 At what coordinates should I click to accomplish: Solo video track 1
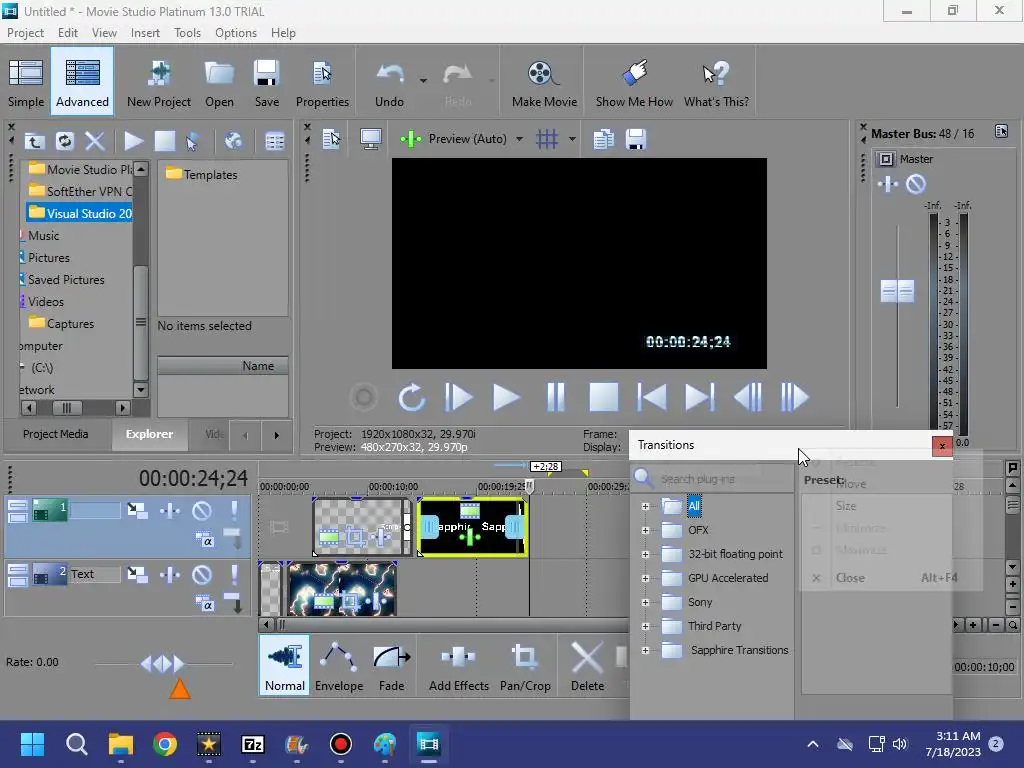click(234, 510)
